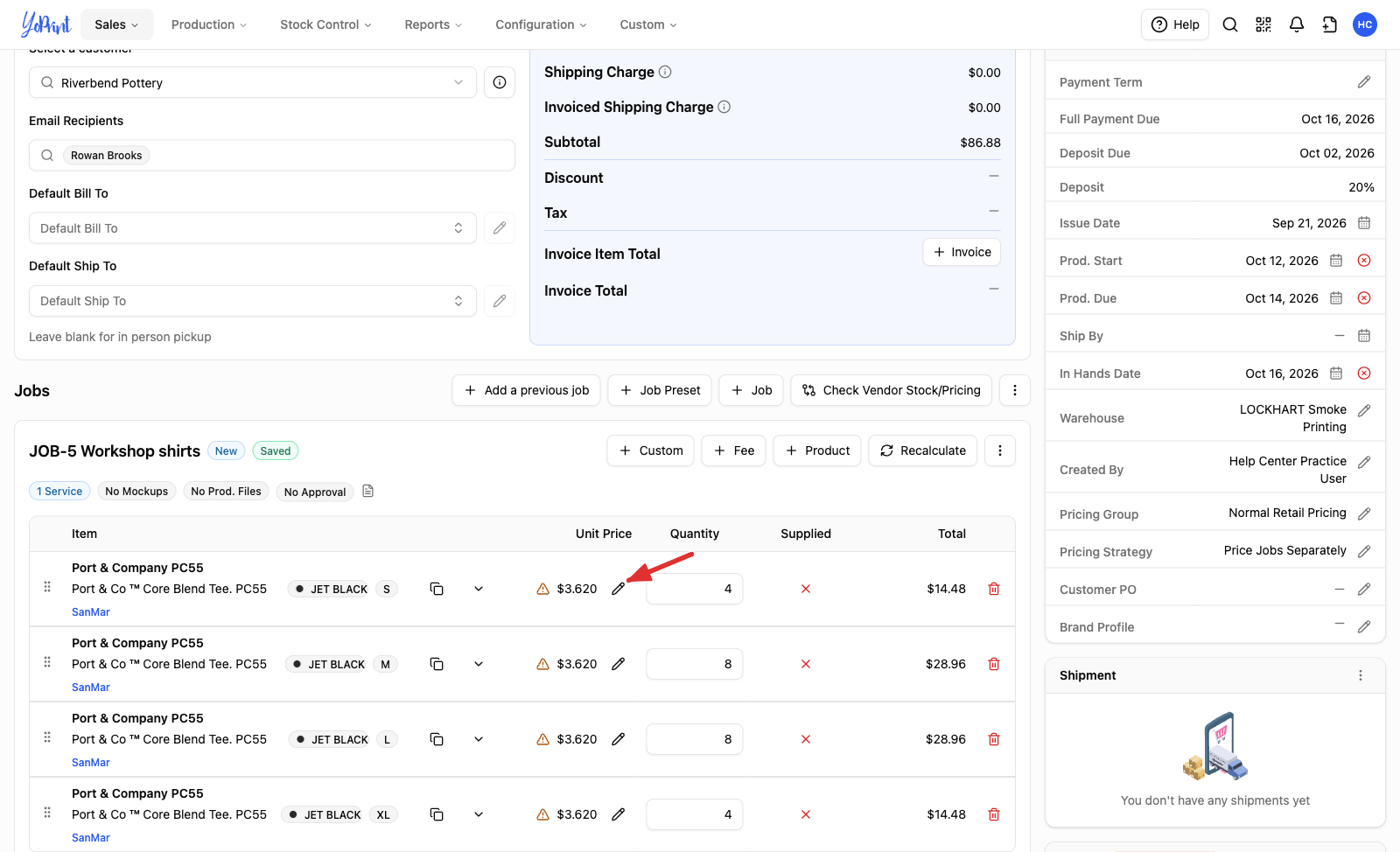1400x852 pixels.
Task: Open the Production menu
Action: (x=209, y=24)
